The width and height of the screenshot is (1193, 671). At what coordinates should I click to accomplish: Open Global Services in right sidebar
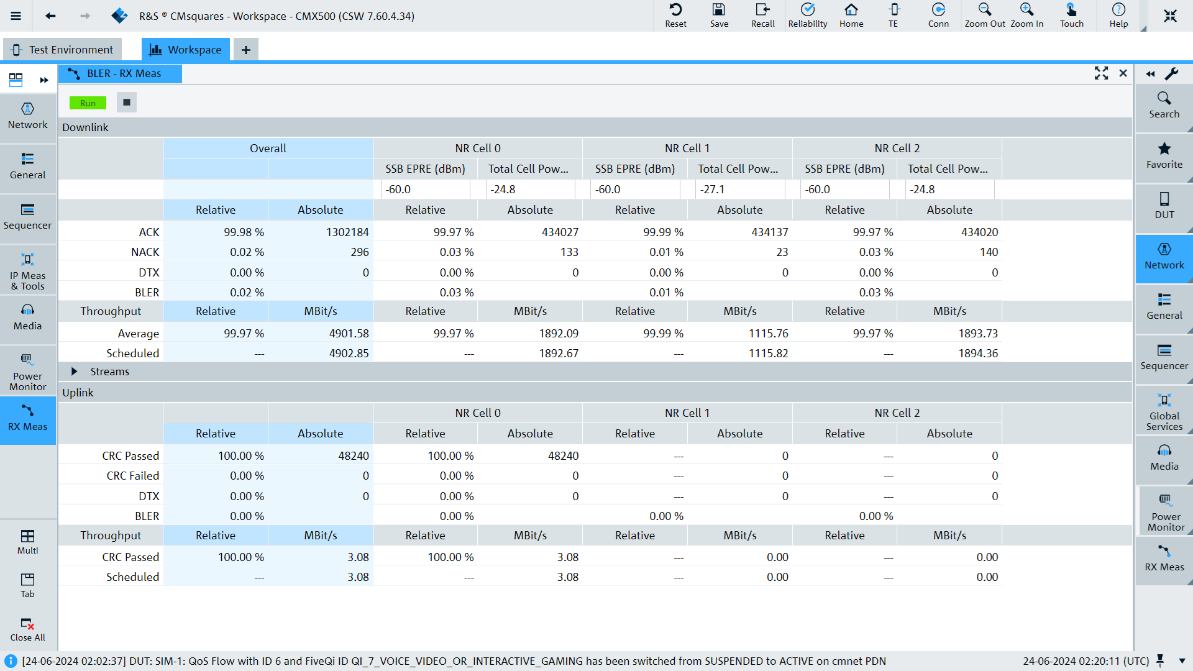coord(1164,410)
